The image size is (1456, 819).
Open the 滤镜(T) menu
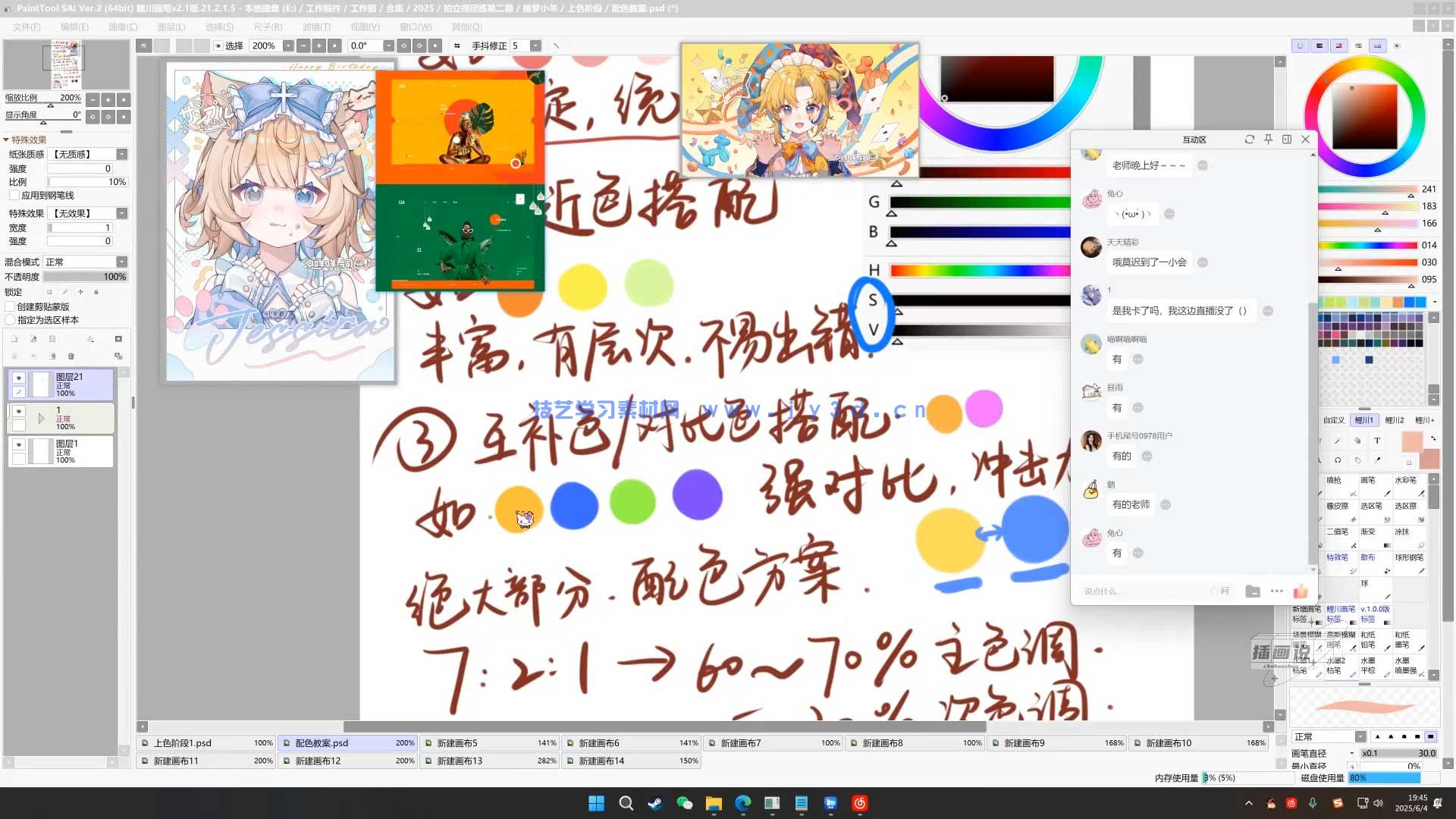coord(318,27)
